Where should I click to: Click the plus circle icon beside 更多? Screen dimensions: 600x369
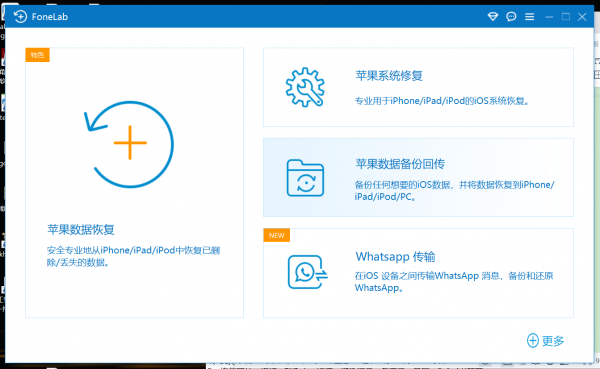click(533, 340)
